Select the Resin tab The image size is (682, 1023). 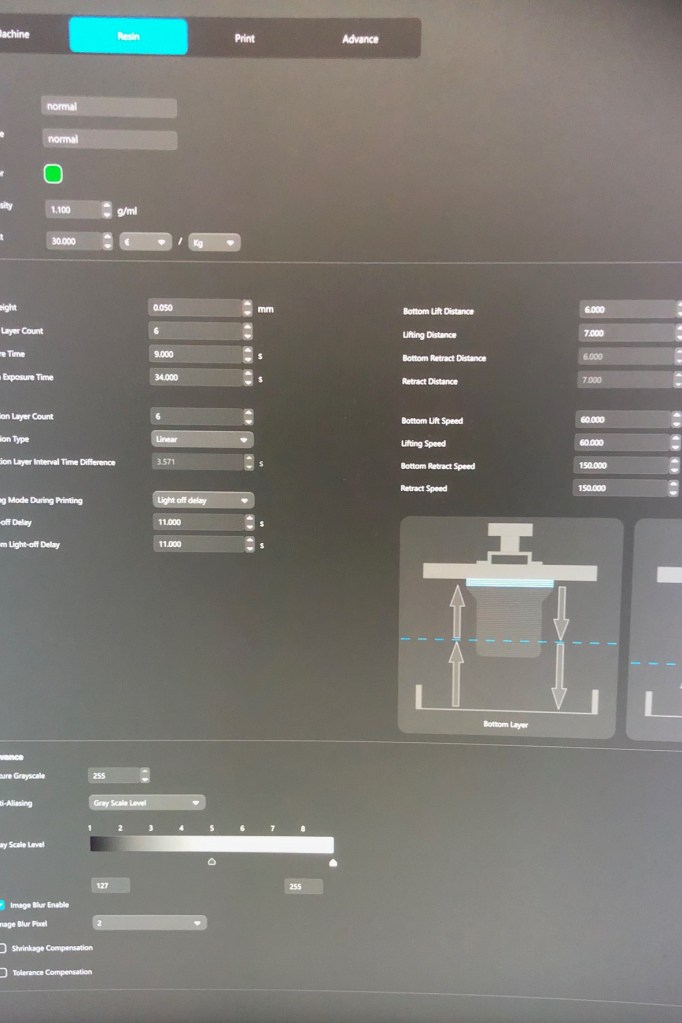pos(128,36)
